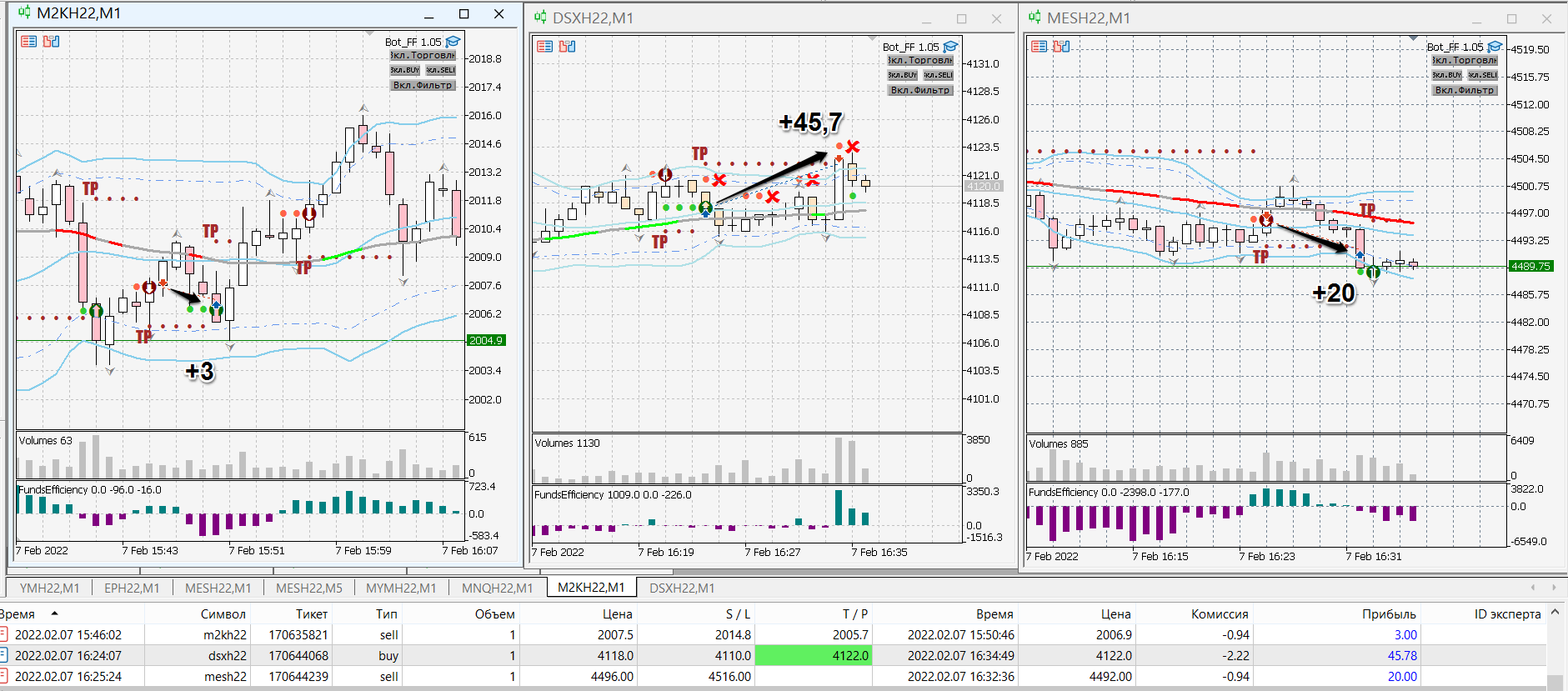Screen dimensions: 1568x691
Task: Show chart tabs further right with arrow
Action: [1554, 588]
